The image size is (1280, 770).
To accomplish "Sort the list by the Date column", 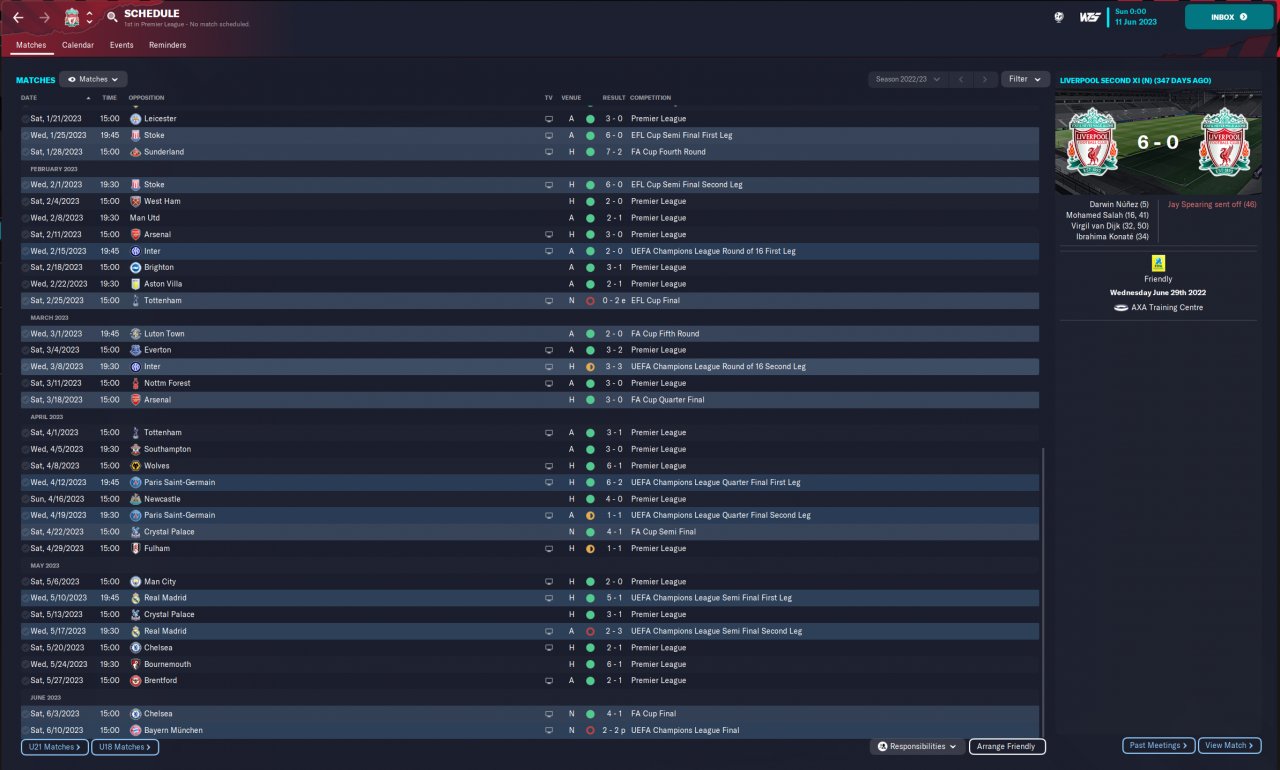I will click(29, 98).
